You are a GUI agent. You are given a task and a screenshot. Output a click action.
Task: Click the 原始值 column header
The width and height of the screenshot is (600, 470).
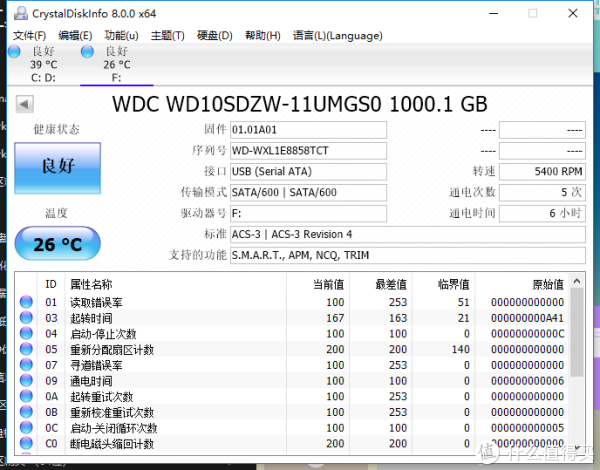coord(522,284)
